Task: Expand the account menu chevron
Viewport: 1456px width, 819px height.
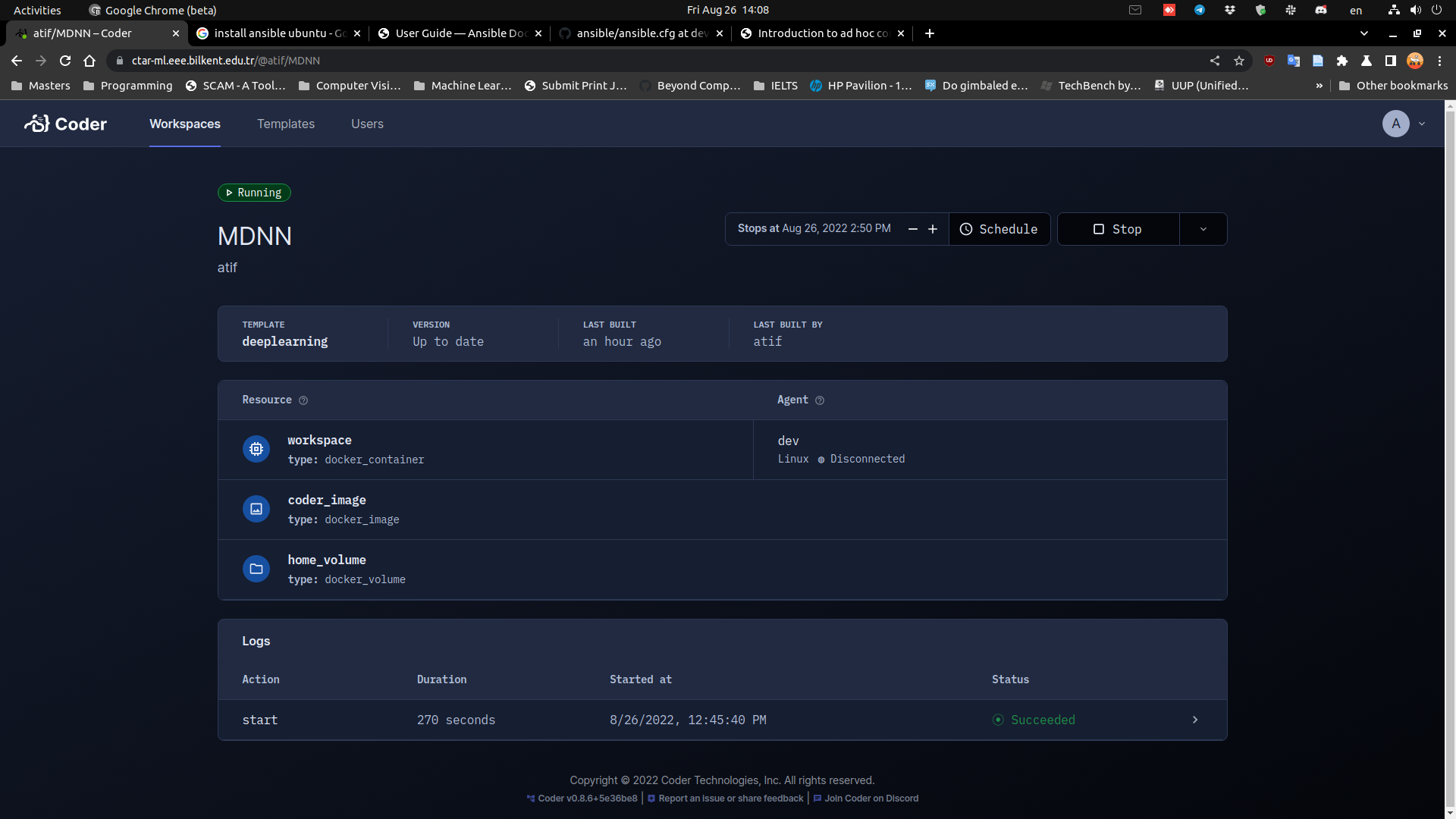Action: coord(1422,124)
